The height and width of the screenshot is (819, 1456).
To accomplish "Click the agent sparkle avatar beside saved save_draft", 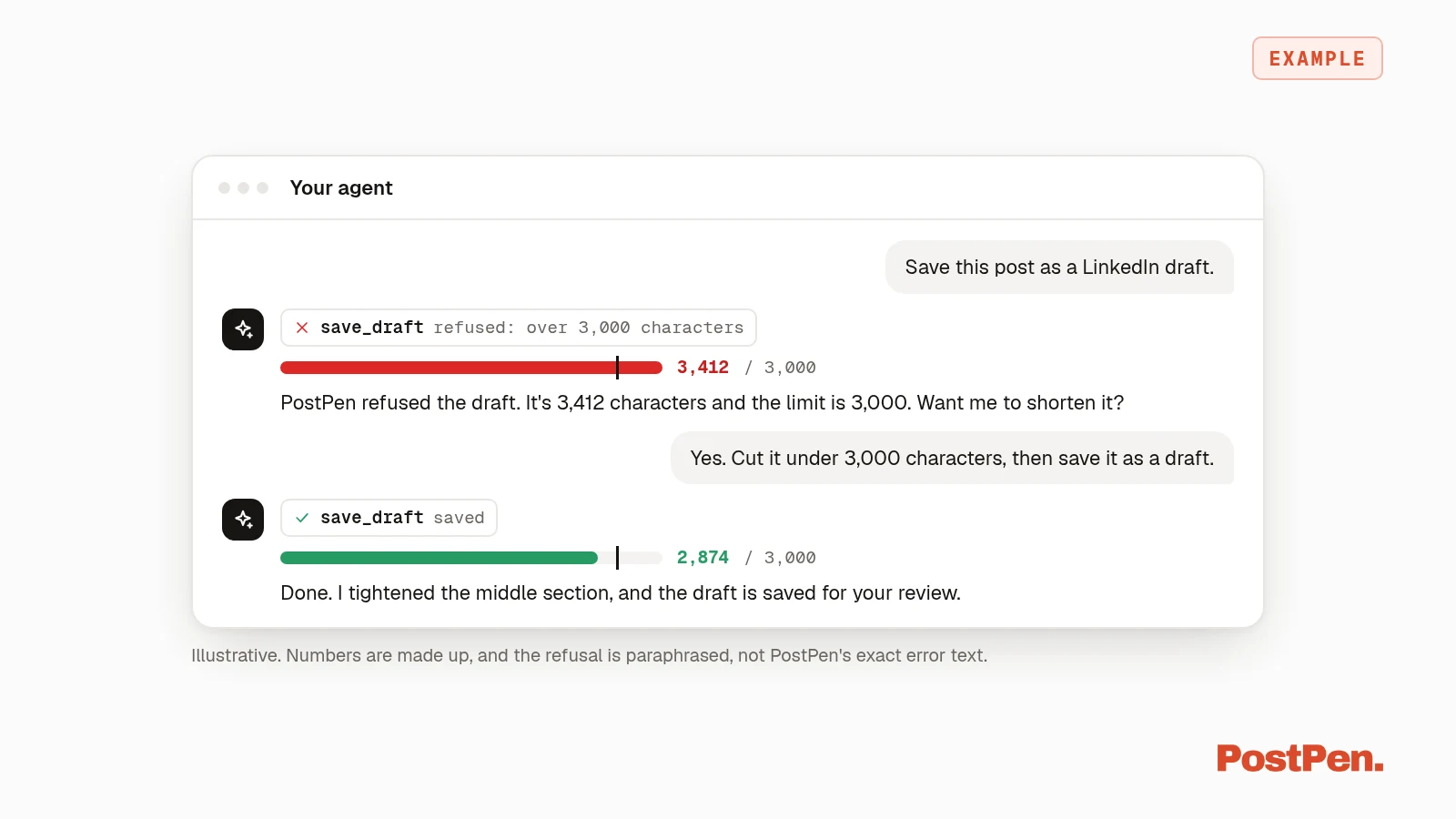I will click(x=243, y=520).
